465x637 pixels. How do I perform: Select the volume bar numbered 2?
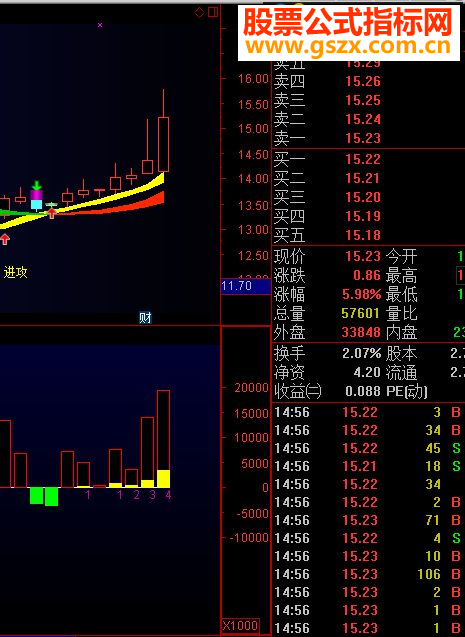click(x=131, y=478)
